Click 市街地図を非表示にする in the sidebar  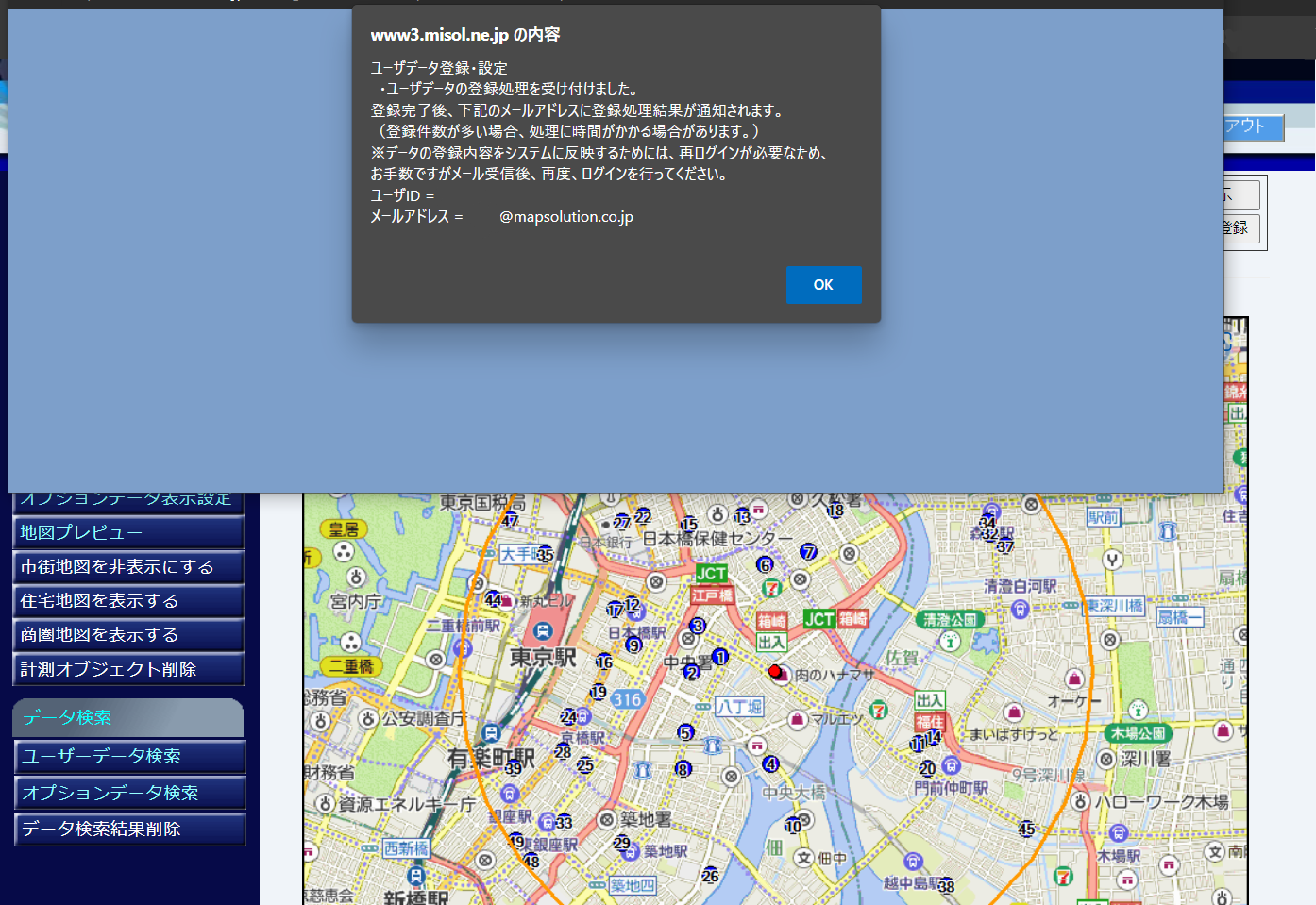coord(128,566)
